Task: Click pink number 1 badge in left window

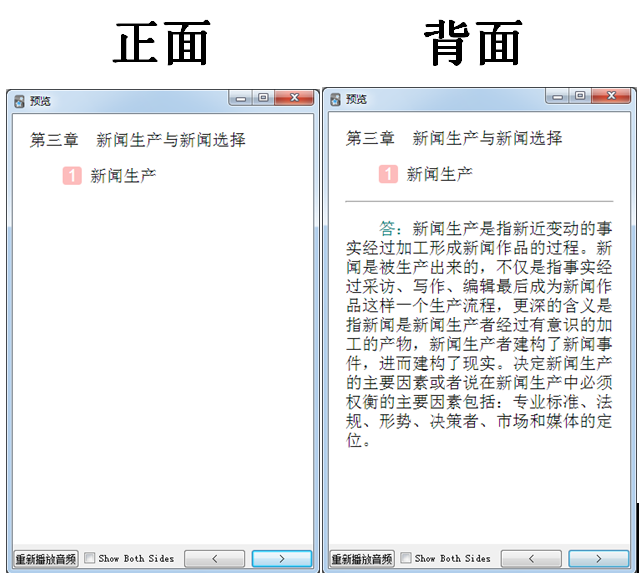Action: pyautogui.click(x=72, y=176)
